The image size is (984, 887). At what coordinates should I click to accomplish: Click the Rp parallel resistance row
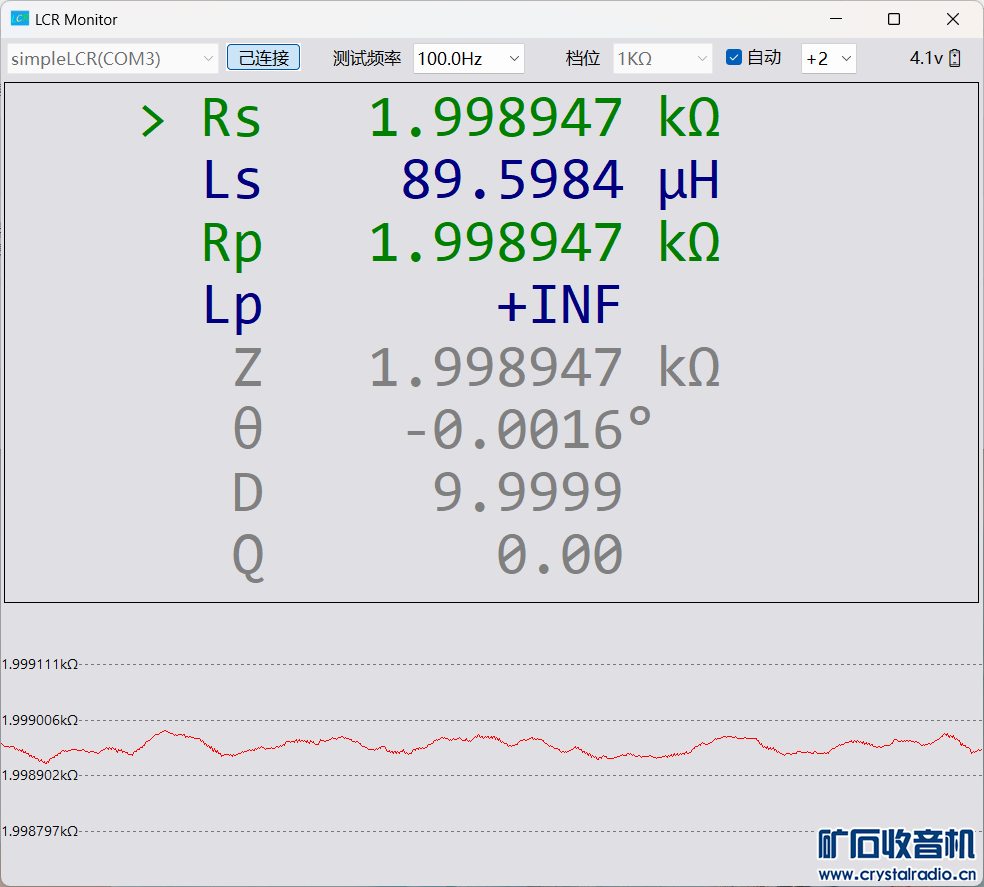(460, 243)
